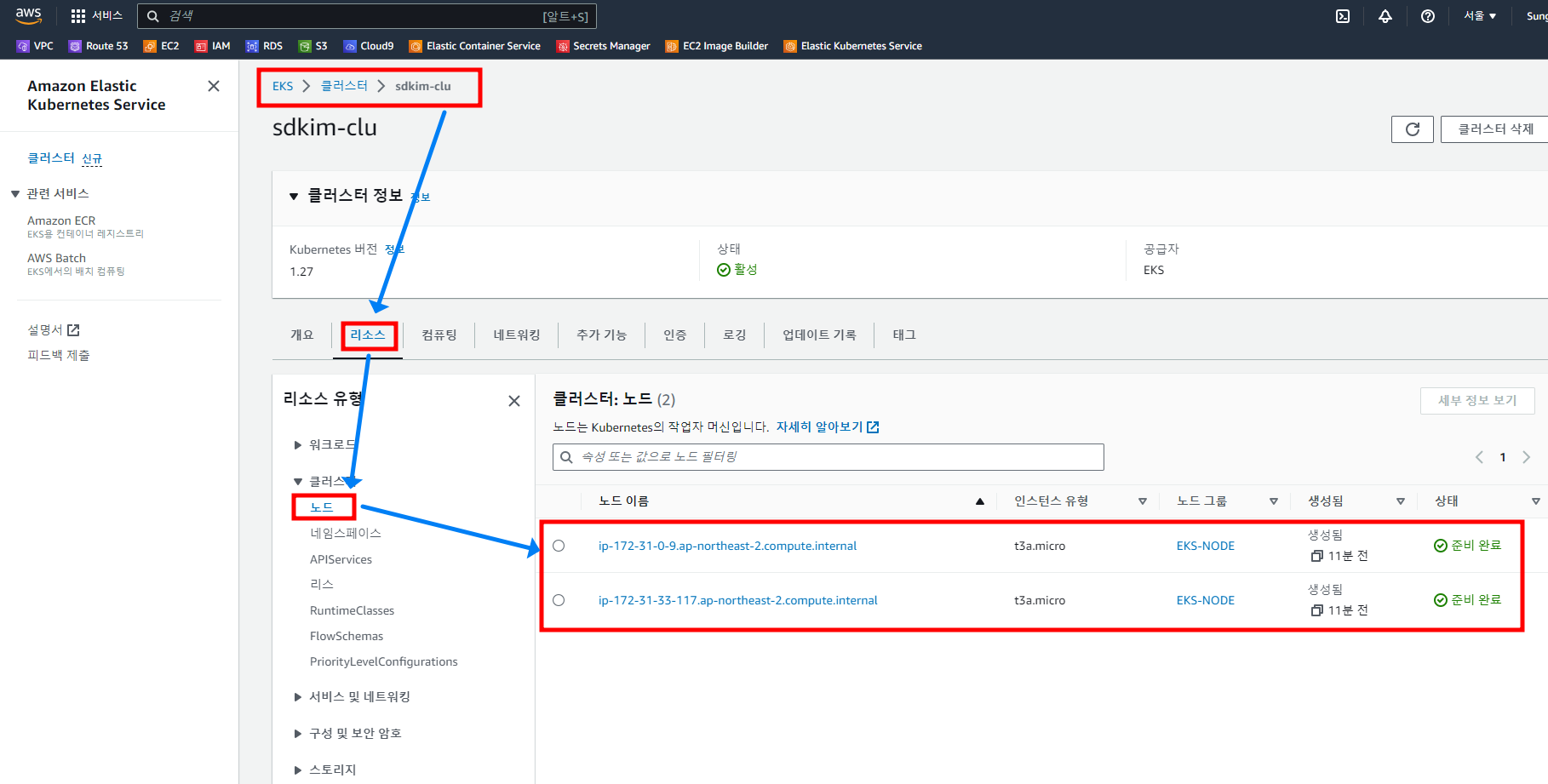1548x784 pixels.
Task: Click 클러스터 in the breadcrumb
Action: (344, 86)
